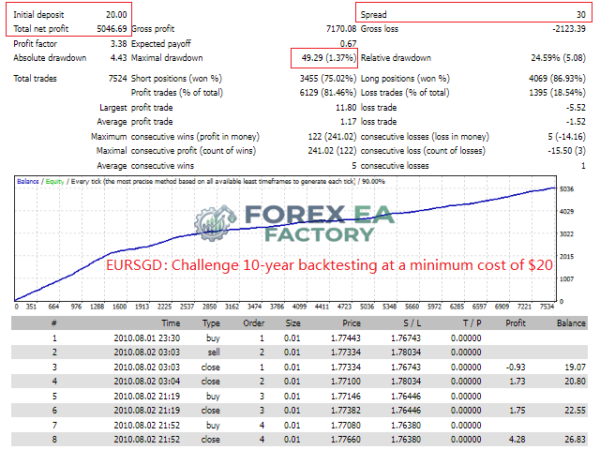Click the 'Short positions (won %)' label
Screen dimensions: 600x450
[176, 78]
